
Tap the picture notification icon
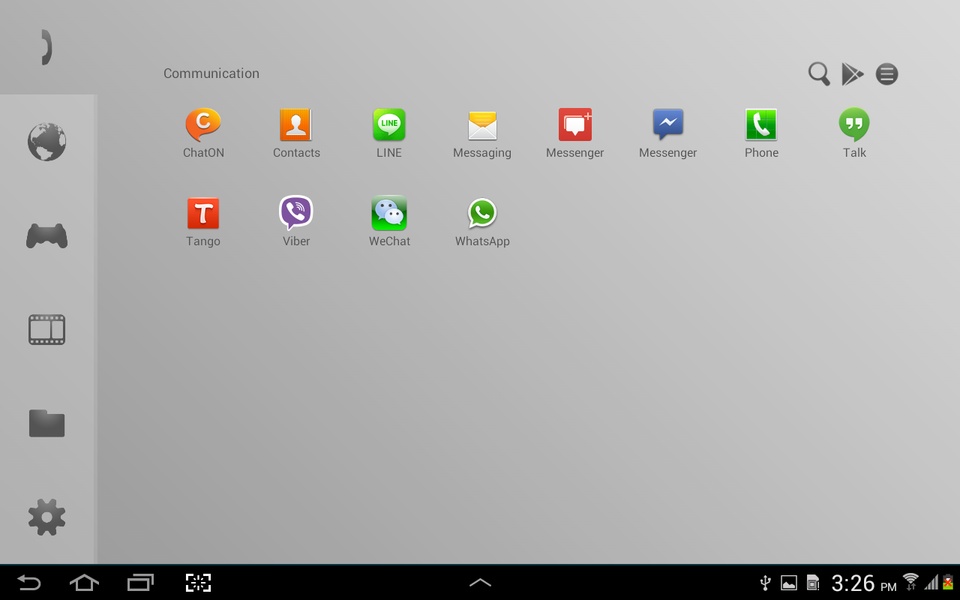tap(789, 583)
